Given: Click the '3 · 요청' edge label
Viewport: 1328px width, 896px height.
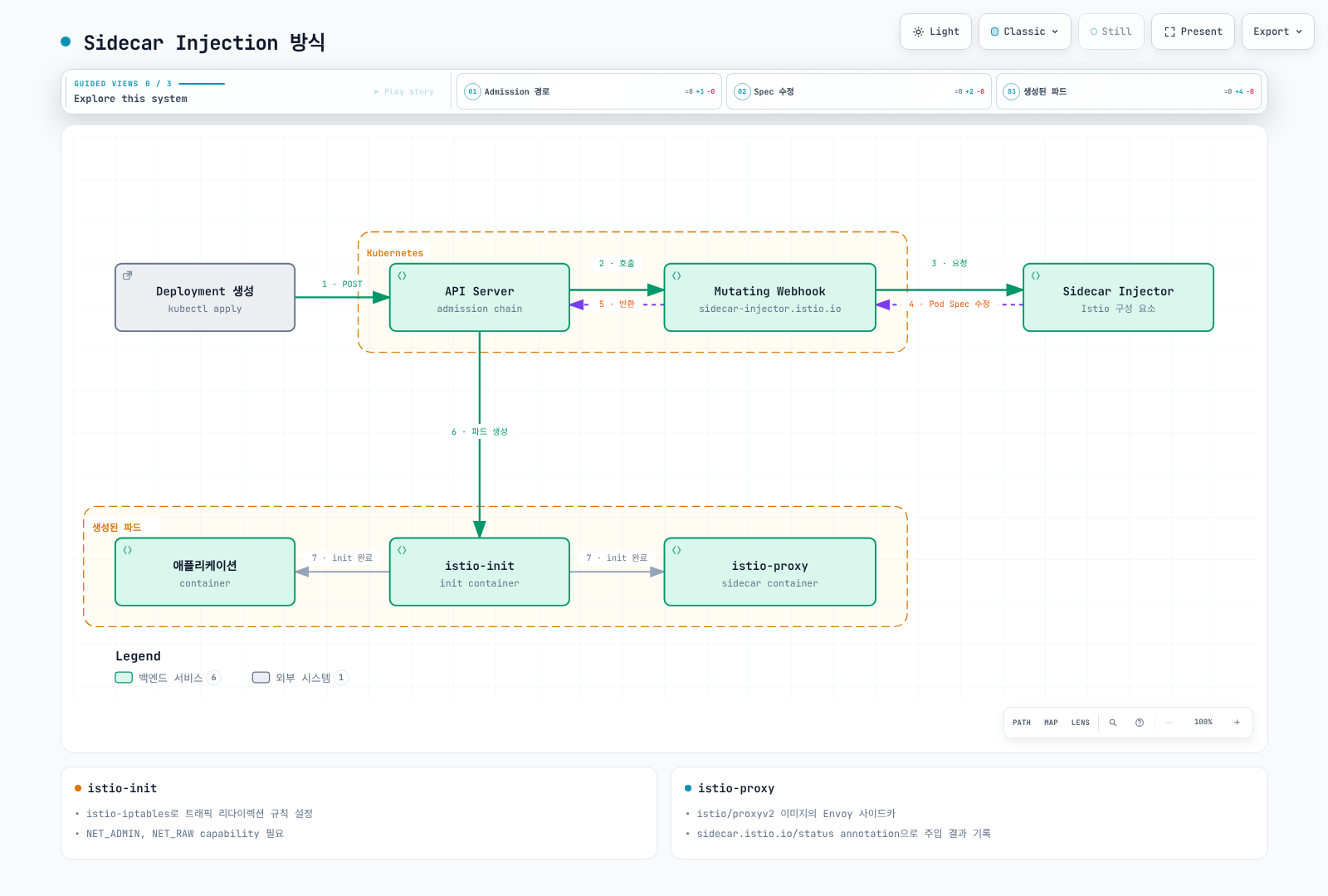Looking at the screenshot, I should point(950,263).
